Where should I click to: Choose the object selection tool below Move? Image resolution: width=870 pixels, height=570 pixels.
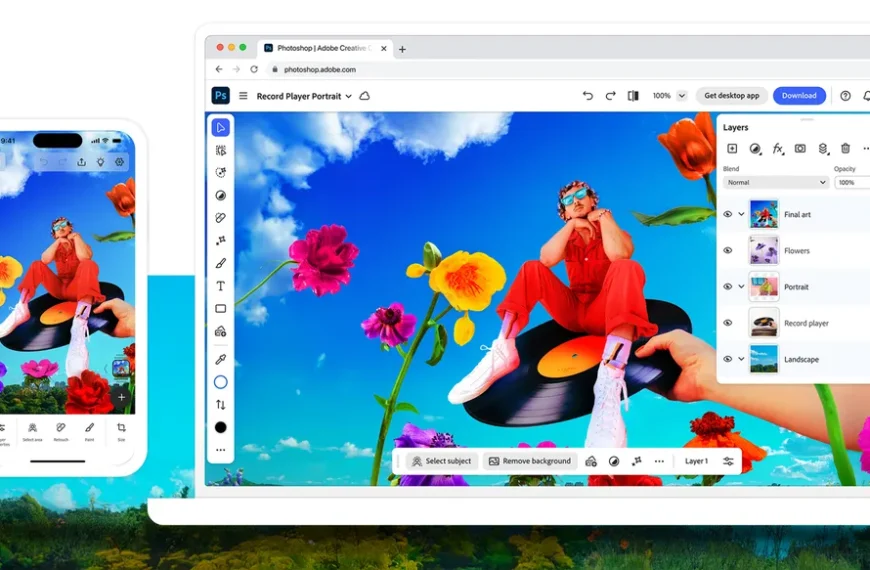click(220, 150)
